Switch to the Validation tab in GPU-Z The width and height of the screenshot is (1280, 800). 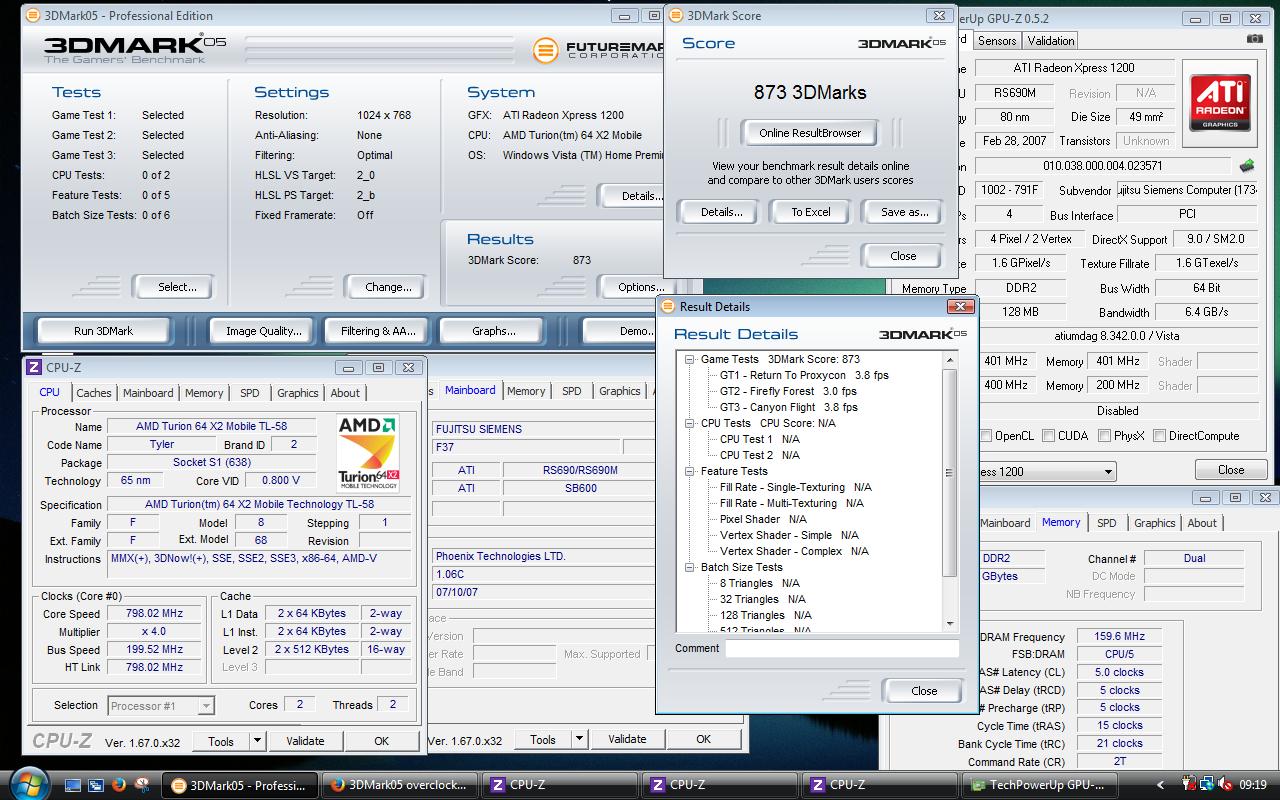click(x=1050, y=41)
